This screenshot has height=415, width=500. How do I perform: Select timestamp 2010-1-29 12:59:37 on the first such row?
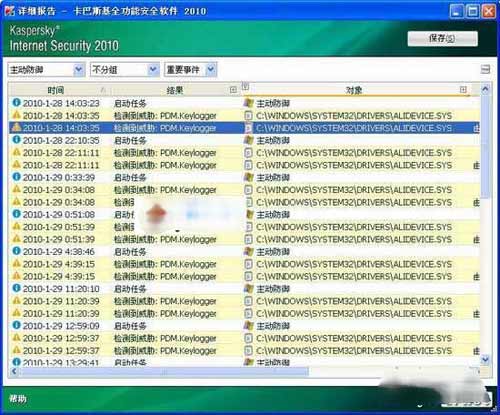click(x=61, y=338)
